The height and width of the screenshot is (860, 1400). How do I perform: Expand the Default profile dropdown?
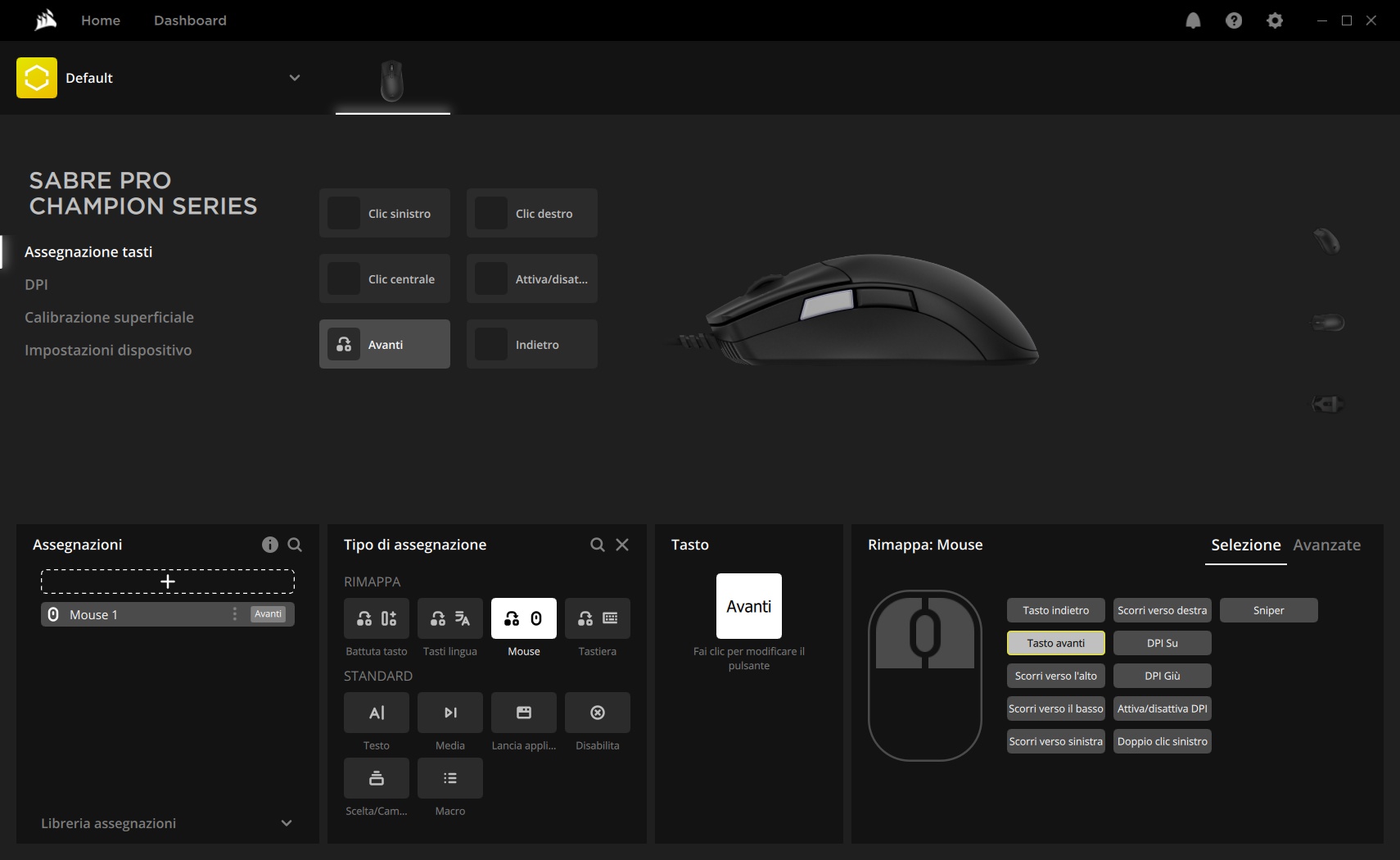[x=295, y=78]
